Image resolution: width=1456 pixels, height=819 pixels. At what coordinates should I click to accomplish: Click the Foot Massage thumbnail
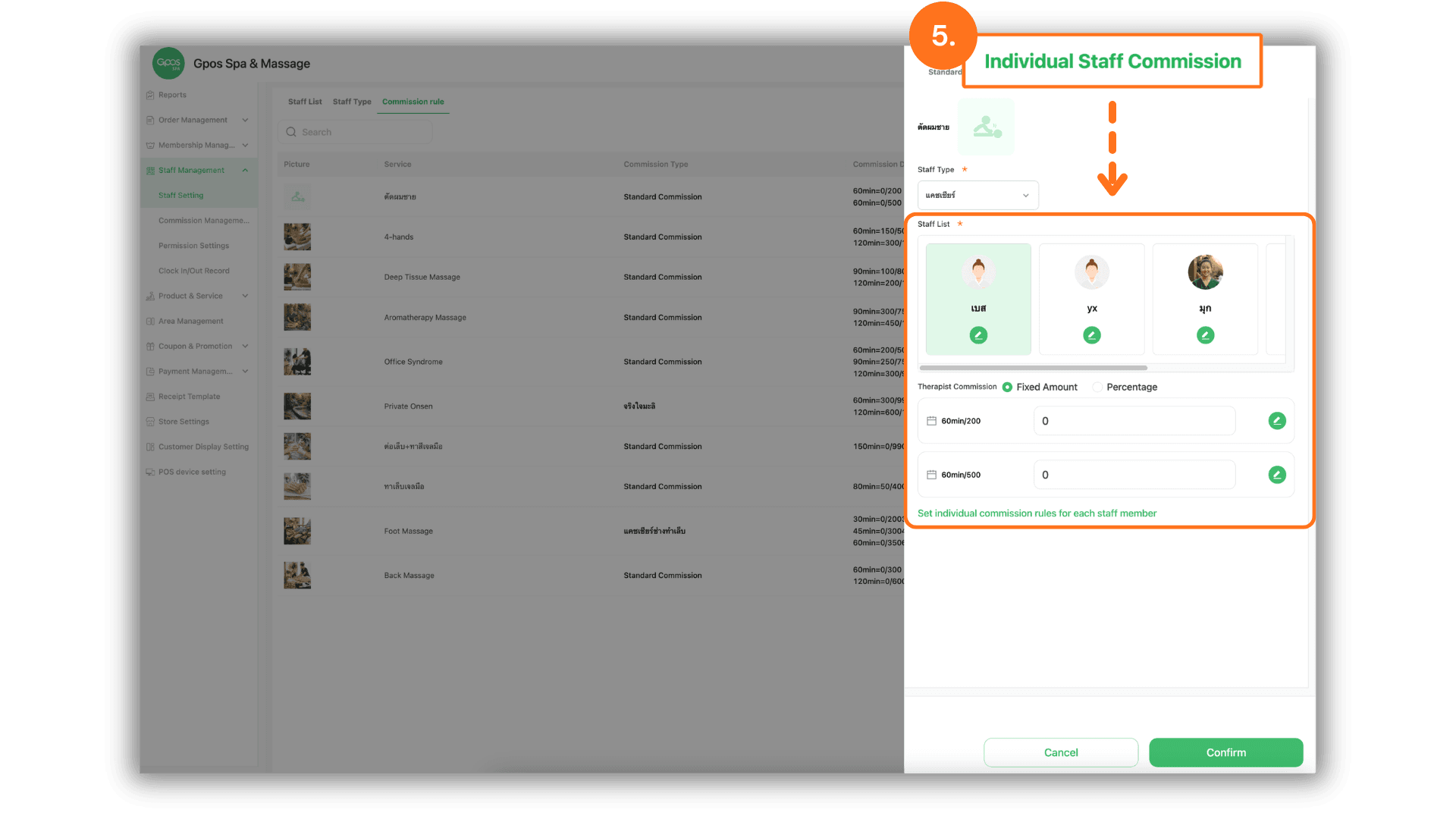click(297, 531)
